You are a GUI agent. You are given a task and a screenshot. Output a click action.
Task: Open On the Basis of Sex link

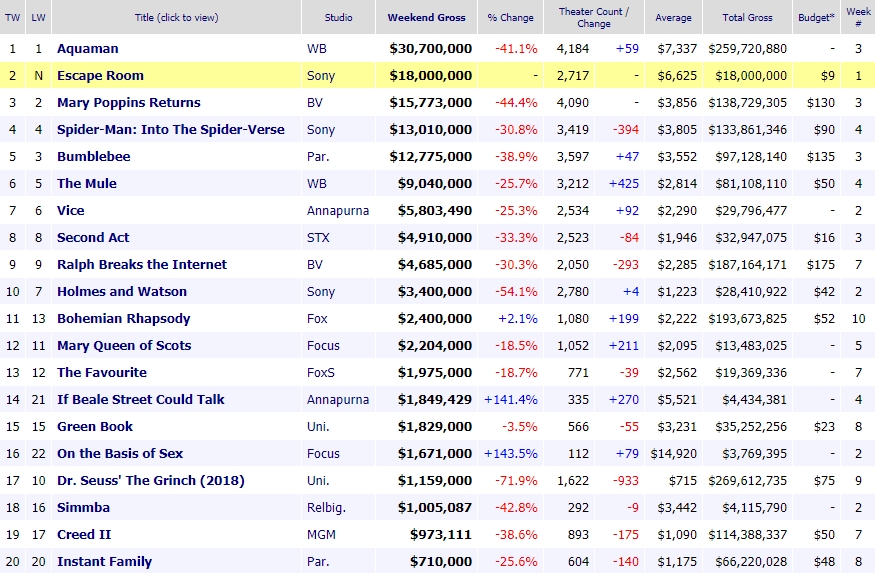point(120,454)
